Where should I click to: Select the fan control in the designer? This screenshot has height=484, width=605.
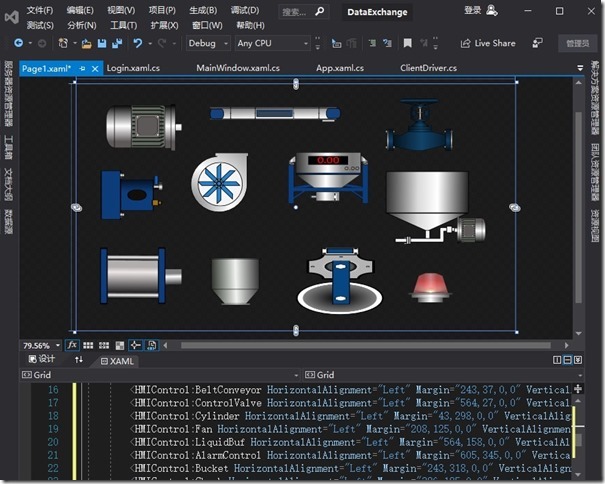click(220, 182)
